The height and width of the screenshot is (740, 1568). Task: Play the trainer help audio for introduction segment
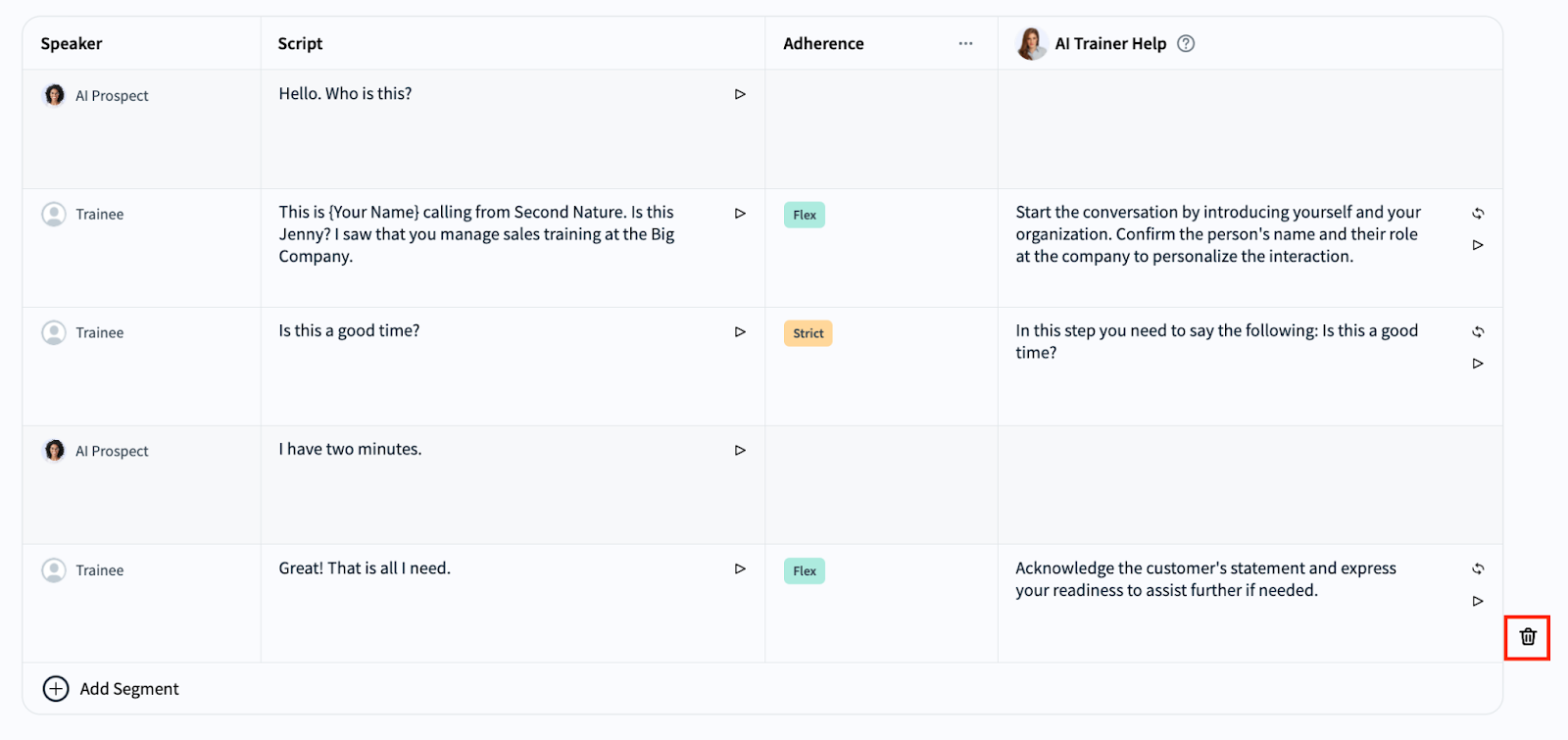(x=1478, y=245)
